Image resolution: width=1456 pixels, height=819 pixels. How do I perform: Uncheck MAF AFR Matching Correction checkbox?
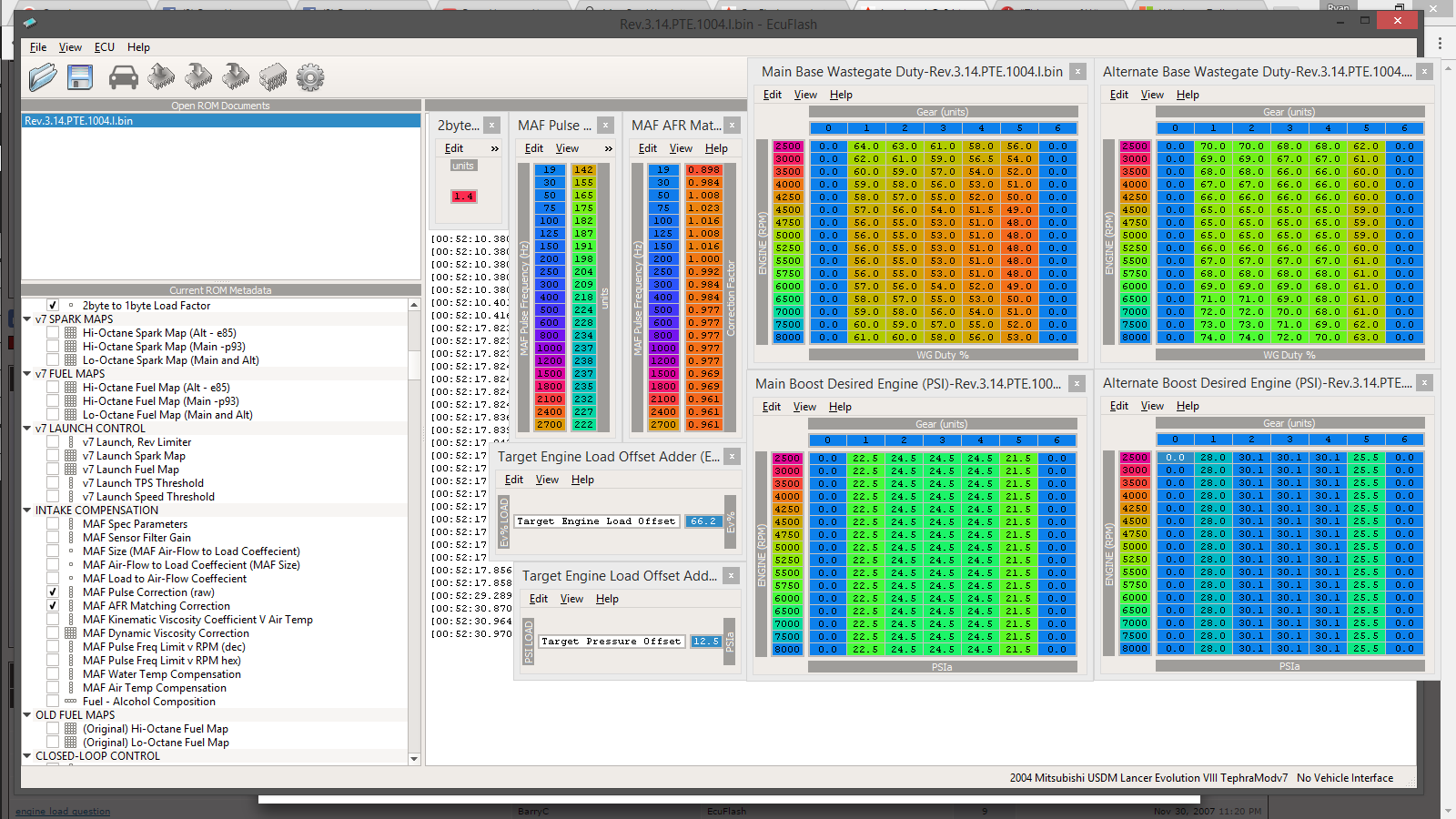(53, 606)
